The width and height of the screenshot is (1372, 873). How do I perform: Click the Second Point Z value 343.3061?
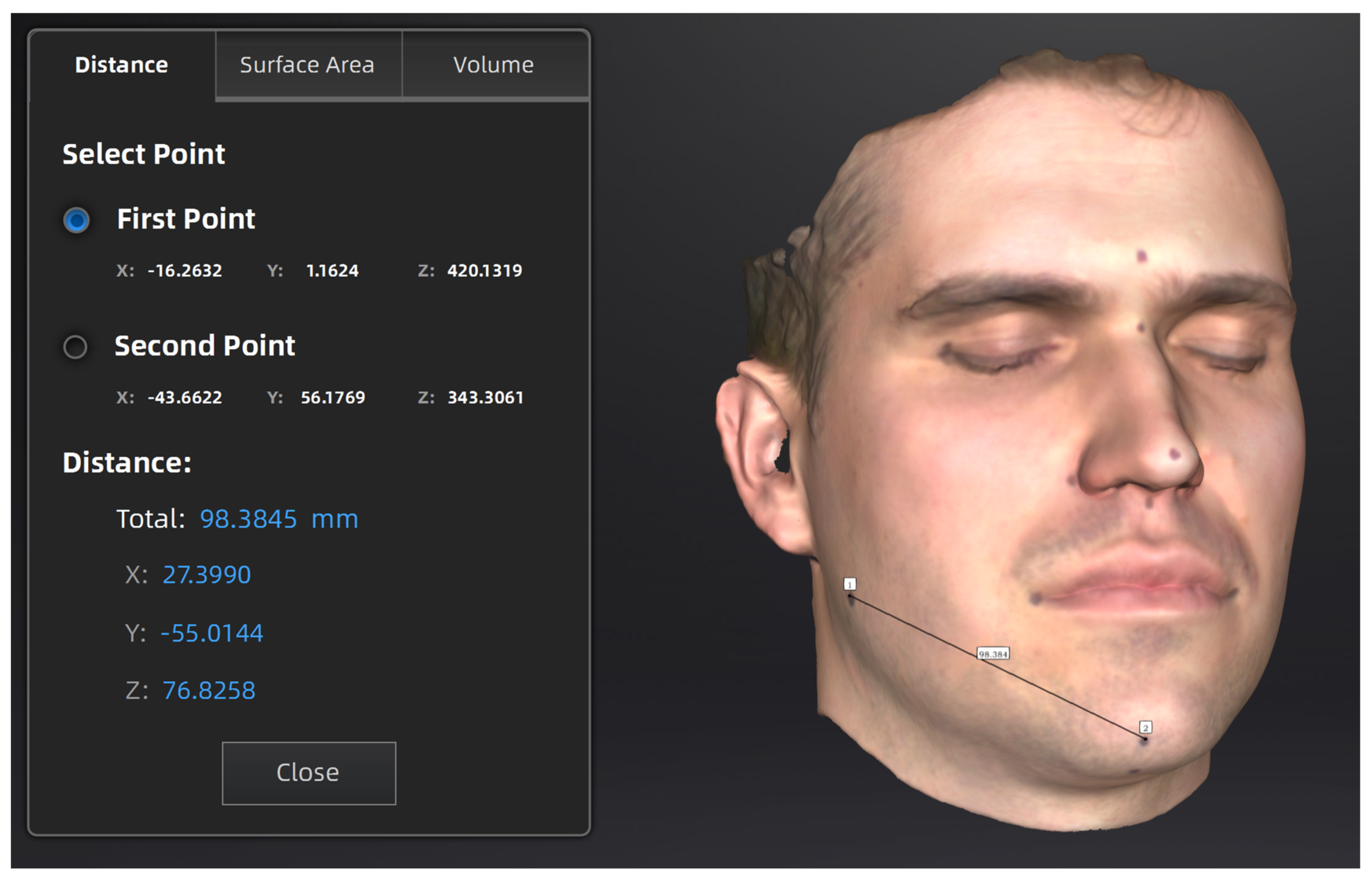(x=485, y=397)
